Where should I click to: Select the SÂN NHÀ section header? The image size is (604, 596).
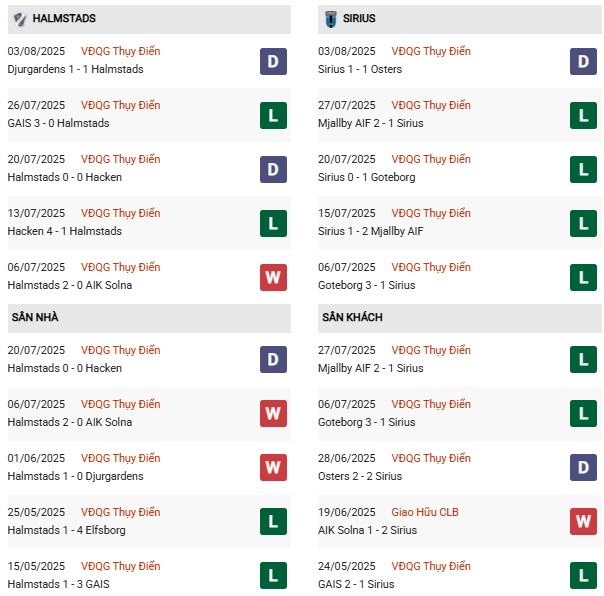coord(42,317)
